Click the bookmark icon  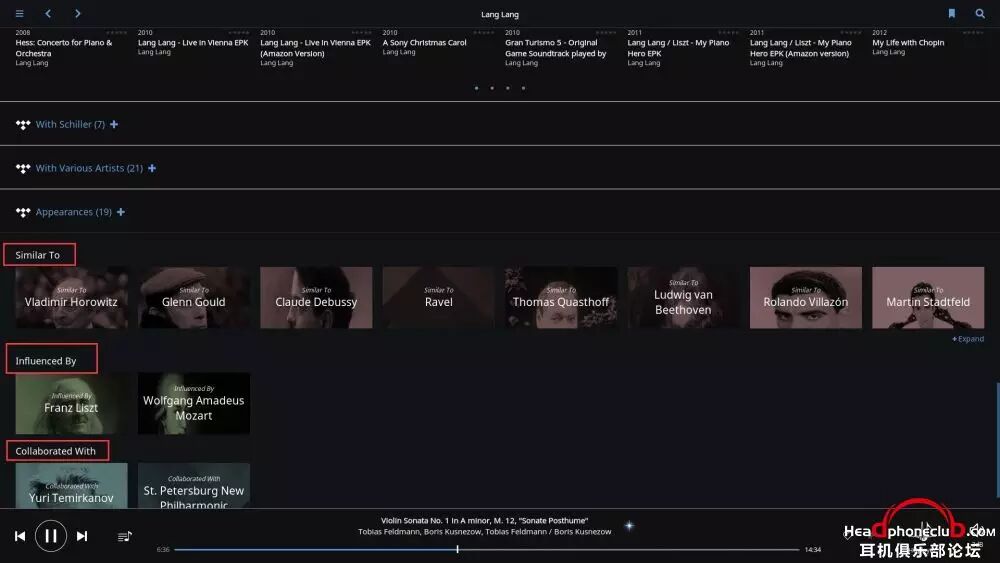pos(952,13)
